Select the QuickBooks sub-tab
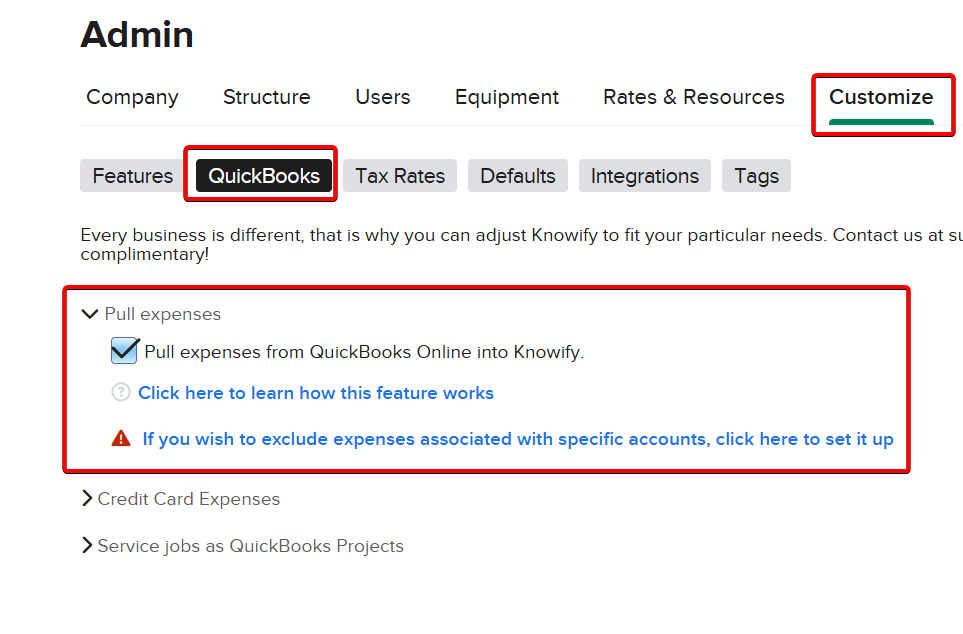The width and height of the screenshot is (963, 634). (264, 176)
